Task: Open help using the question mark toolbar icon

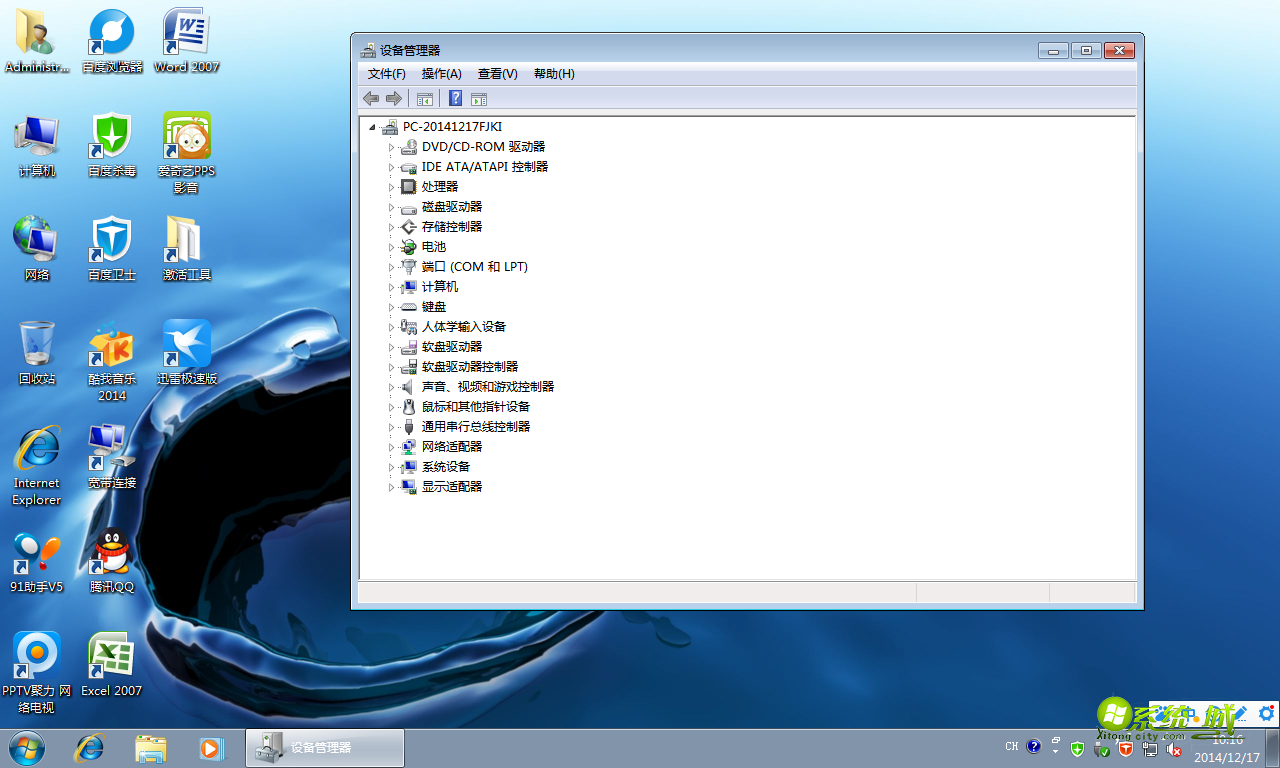Action: 455,98
